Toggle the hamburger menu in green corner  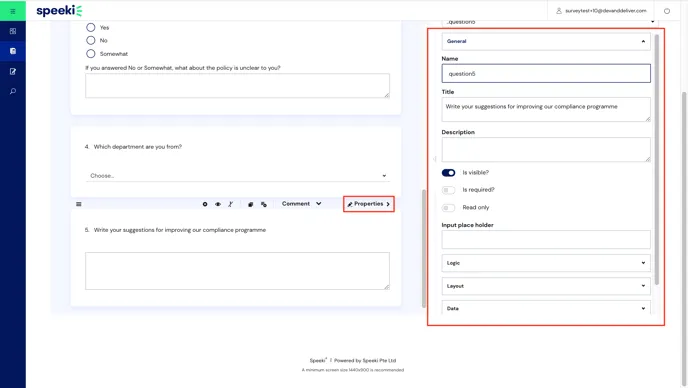tap(13, 11)
